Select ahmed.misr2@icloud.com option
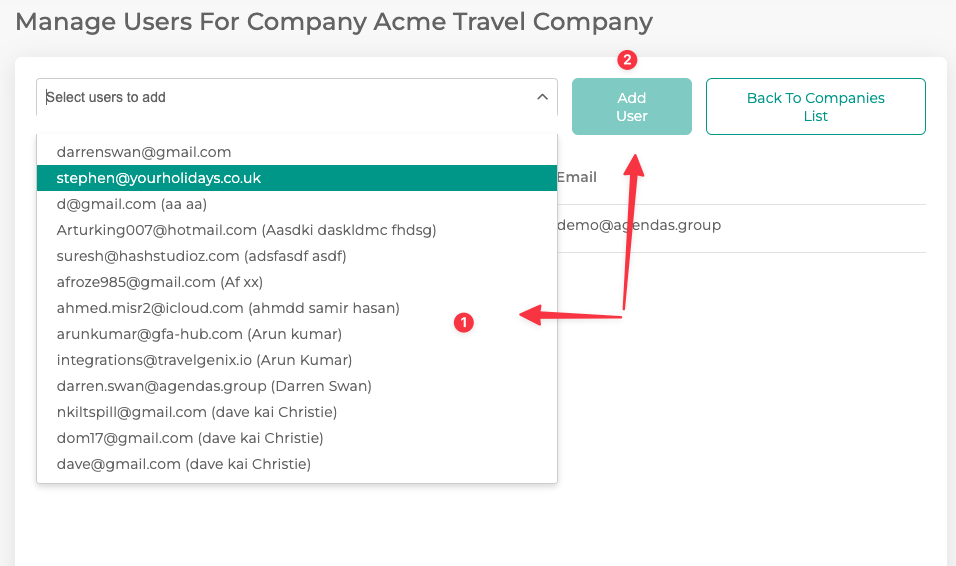The image size is (956, 566). (x=228, y=308)
